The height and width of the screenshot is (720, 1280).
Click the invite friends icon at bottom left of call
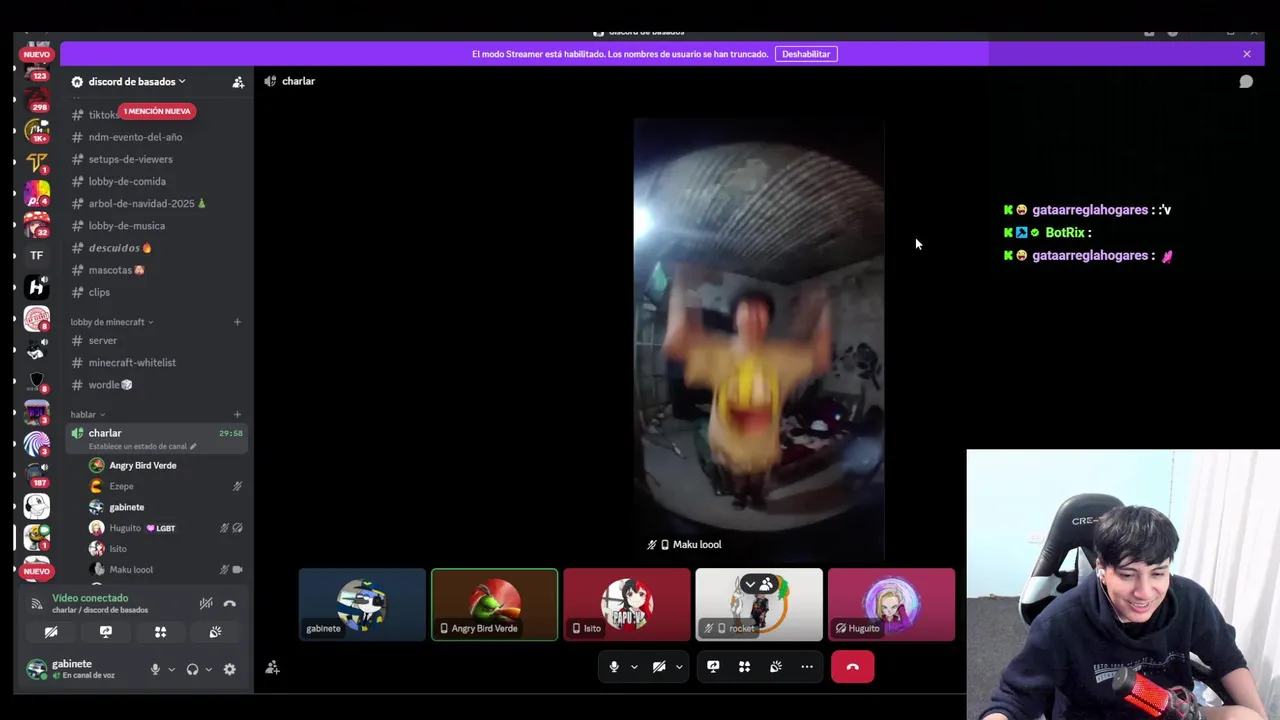coord(272,667)
